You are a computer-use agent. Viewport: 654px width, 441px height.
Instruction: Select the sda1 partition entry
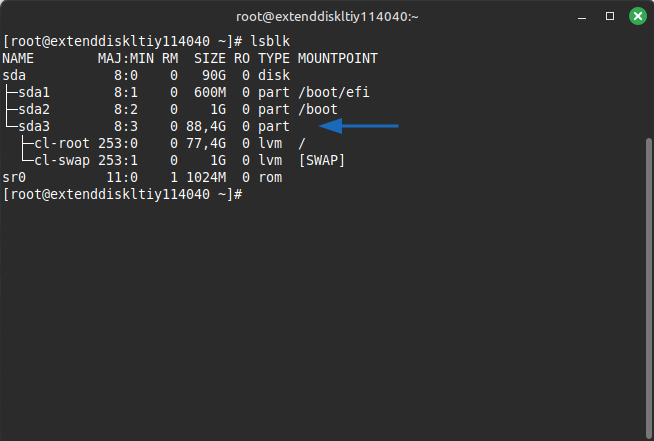point(32,92)
